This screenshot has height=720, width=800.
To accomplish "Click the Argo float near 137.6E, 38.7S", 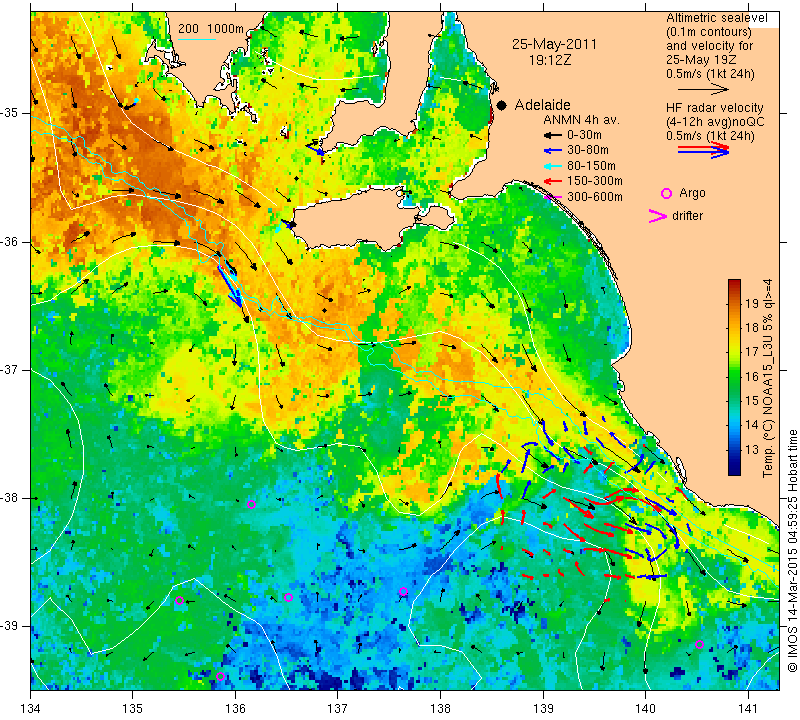I will (x=403, y=592).
